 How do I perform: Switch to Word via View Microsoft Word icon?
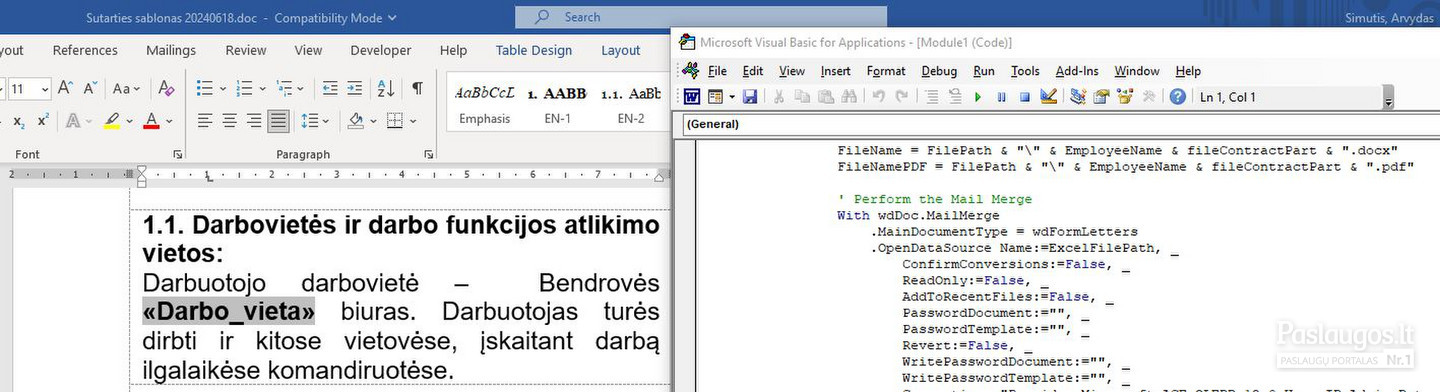click(692, 97)
